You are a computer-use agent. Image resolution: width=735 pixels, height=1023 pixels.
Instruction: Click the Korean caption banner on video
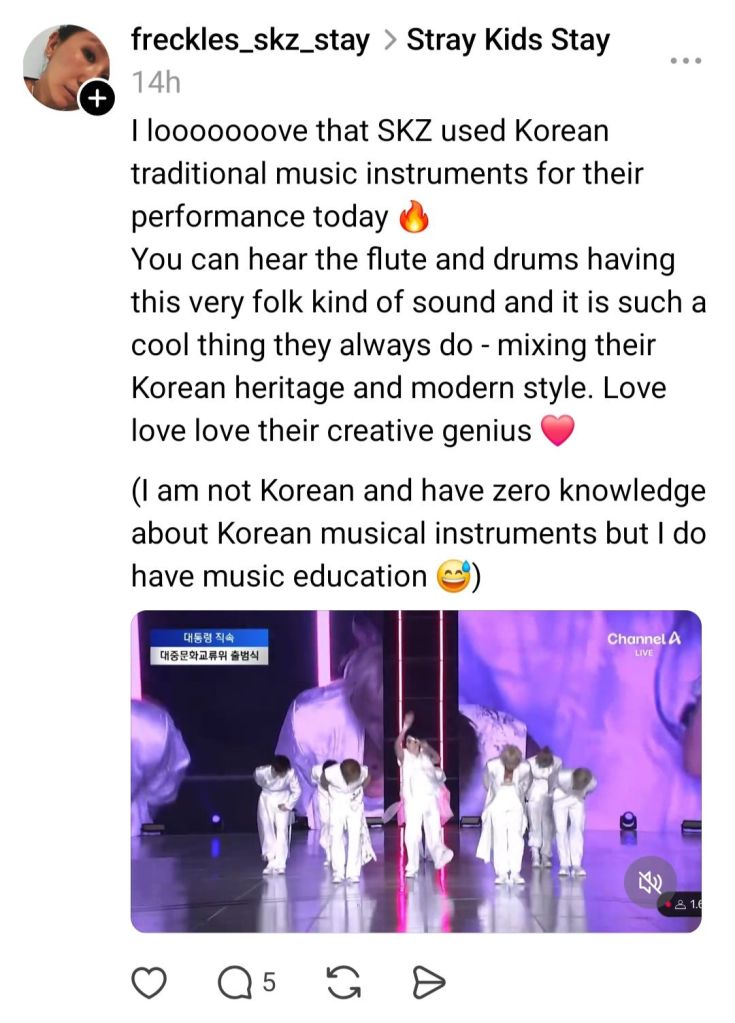point(209,647)
